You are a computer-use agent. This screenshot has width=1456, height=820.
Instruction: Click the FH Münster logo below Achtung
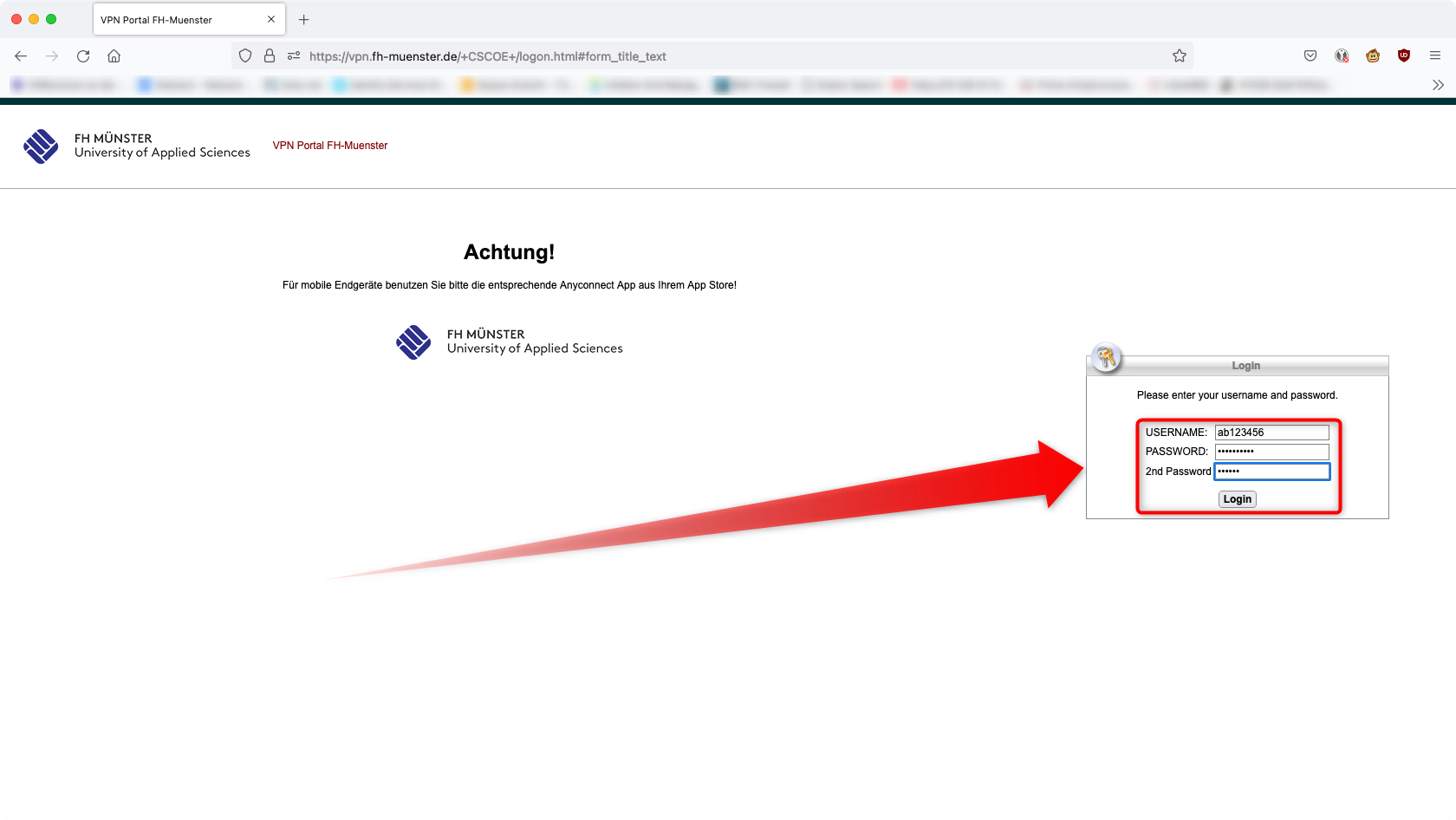(x=510, y=342)
